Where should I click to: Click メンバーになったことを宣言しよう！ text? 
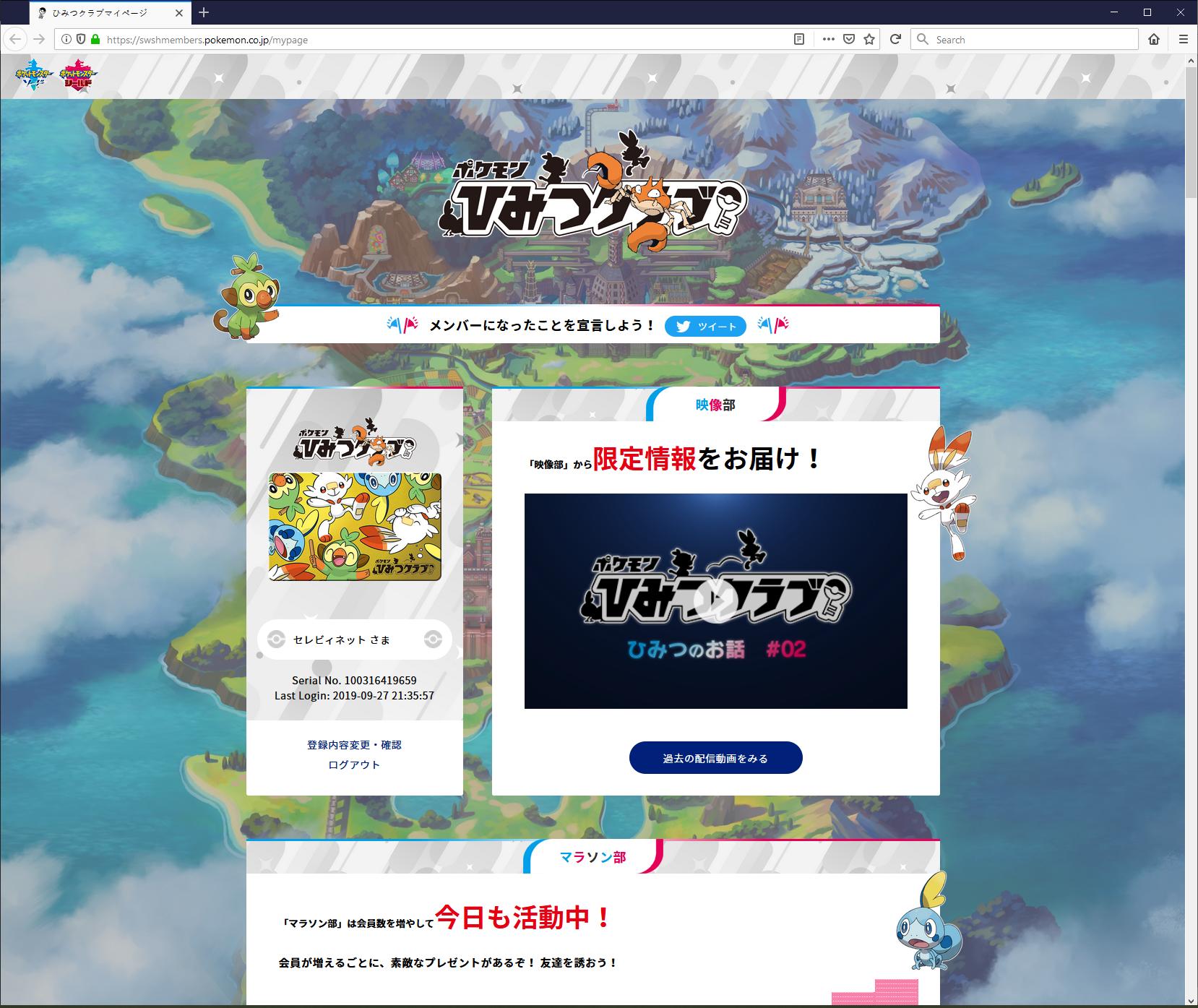pyautogui.click(x=542, y=326)
